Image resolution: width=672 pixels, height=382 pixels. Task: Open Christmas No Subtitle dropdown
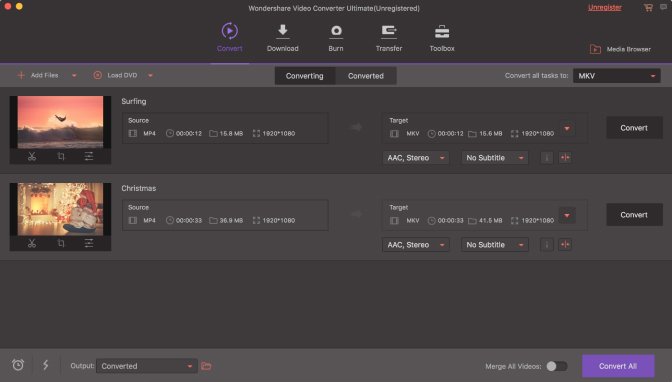495,245
